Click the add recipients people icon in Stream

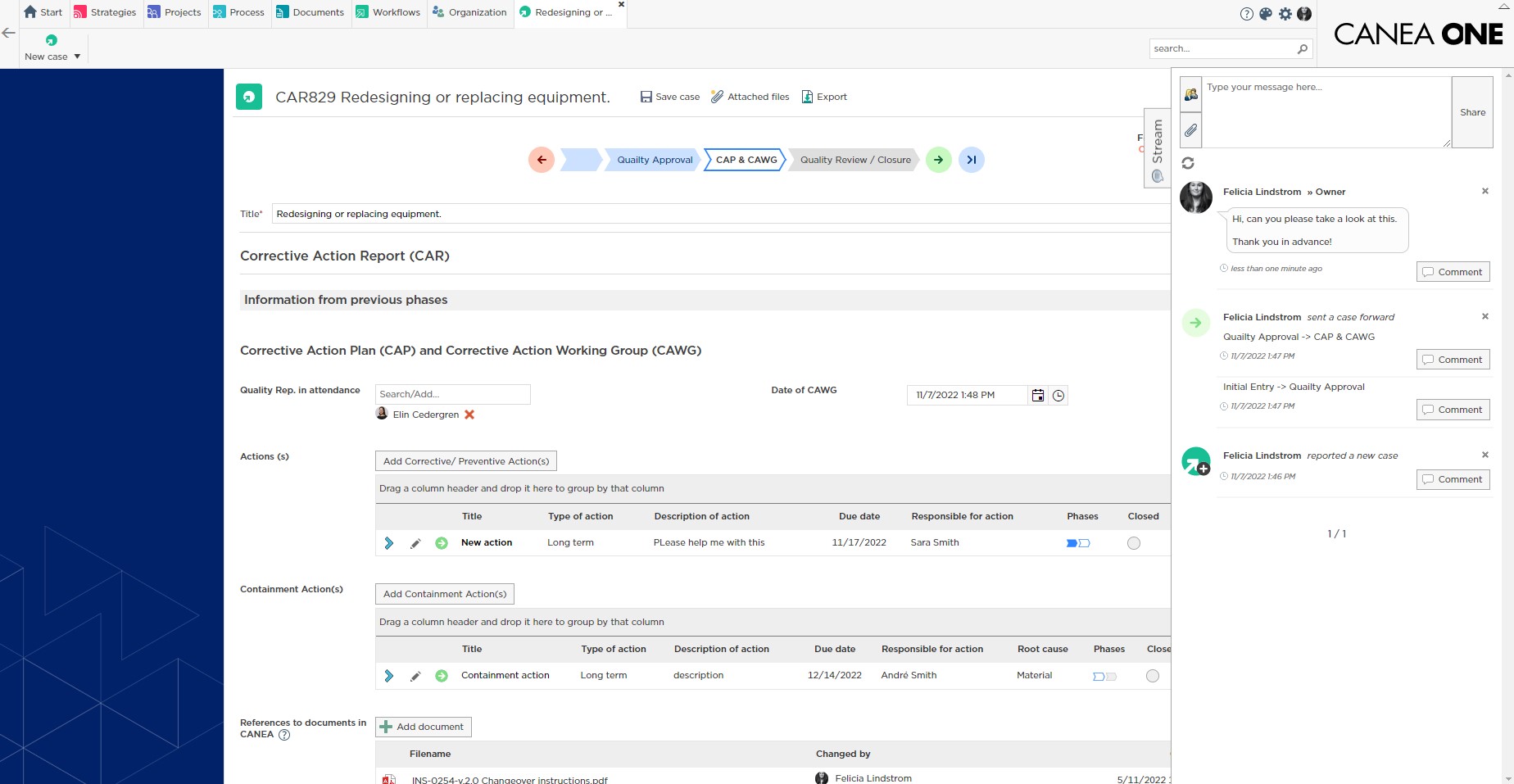point(1190,93)
